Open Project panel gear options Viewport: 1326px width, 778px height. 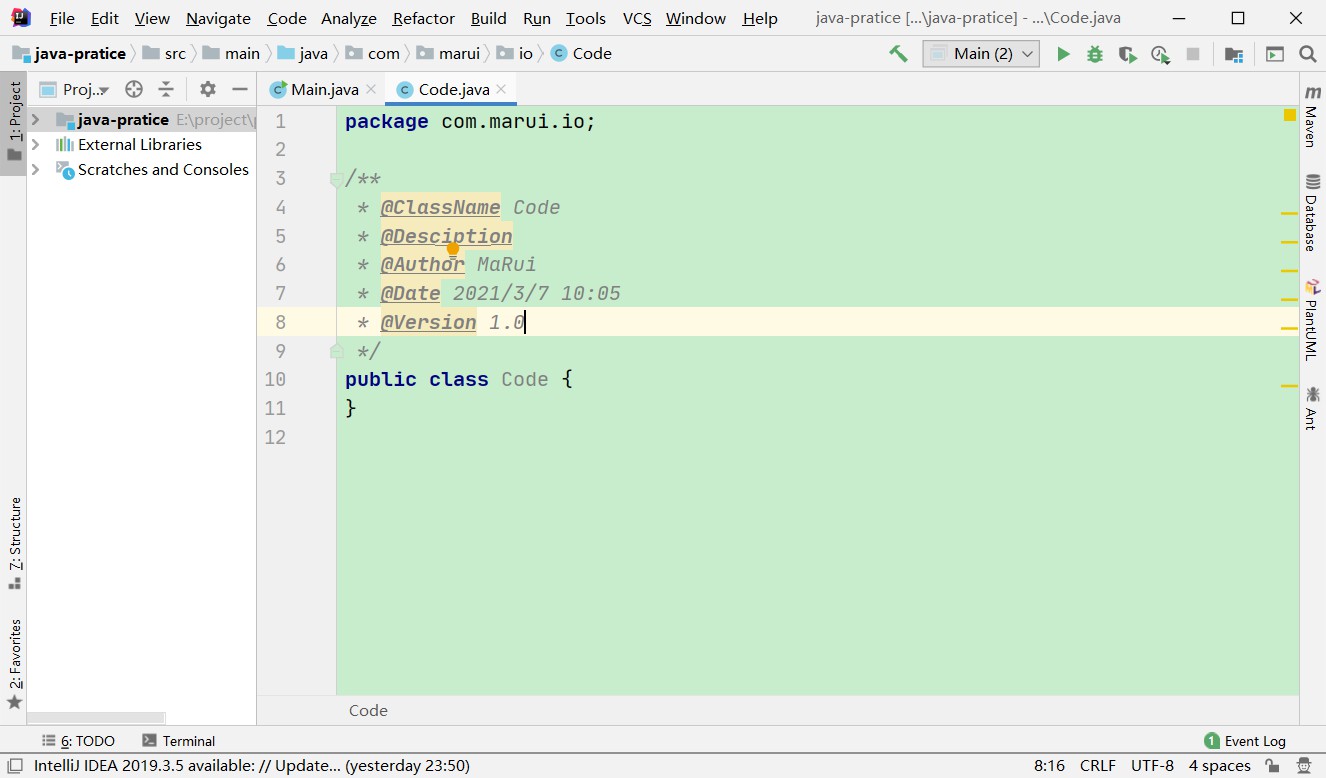coord(208,89)
